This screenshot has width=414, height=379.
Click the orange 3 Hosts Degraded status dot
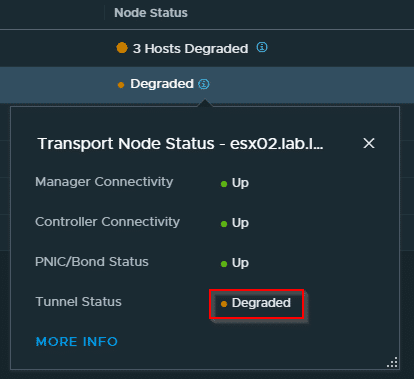coord(122,48)
